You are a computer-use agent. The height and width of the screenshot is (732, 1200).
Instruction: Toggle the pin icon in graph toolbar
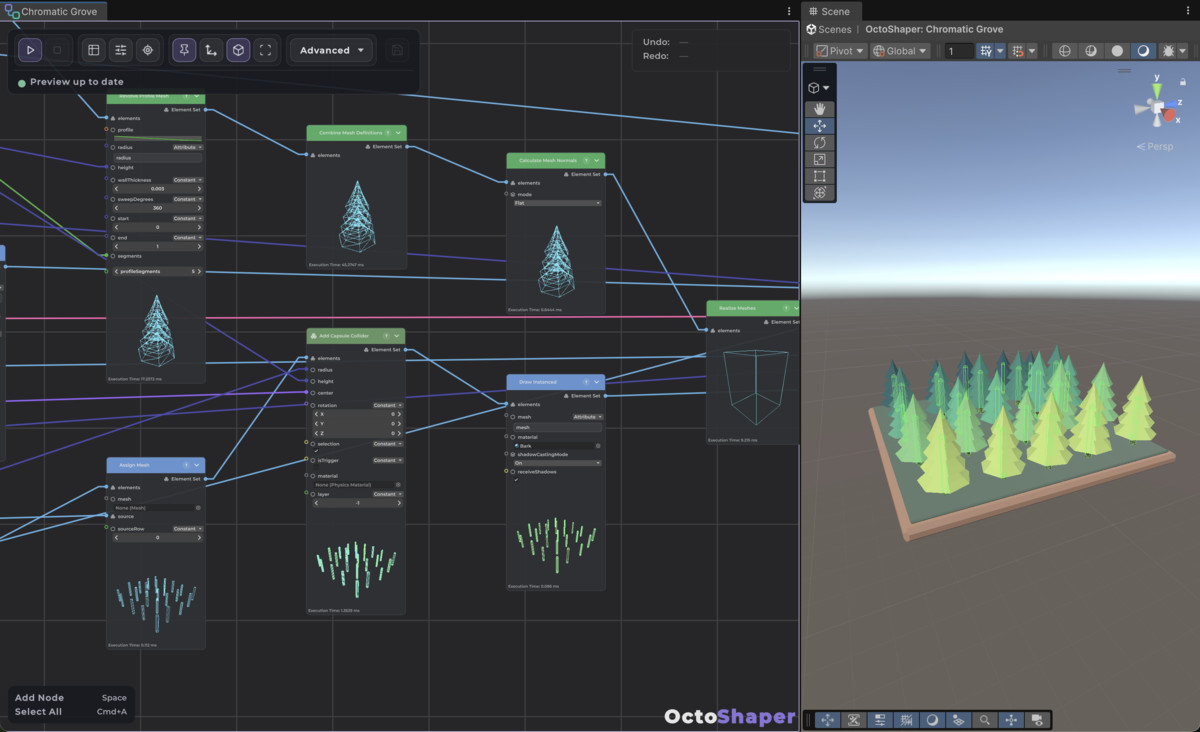point(184,50)
